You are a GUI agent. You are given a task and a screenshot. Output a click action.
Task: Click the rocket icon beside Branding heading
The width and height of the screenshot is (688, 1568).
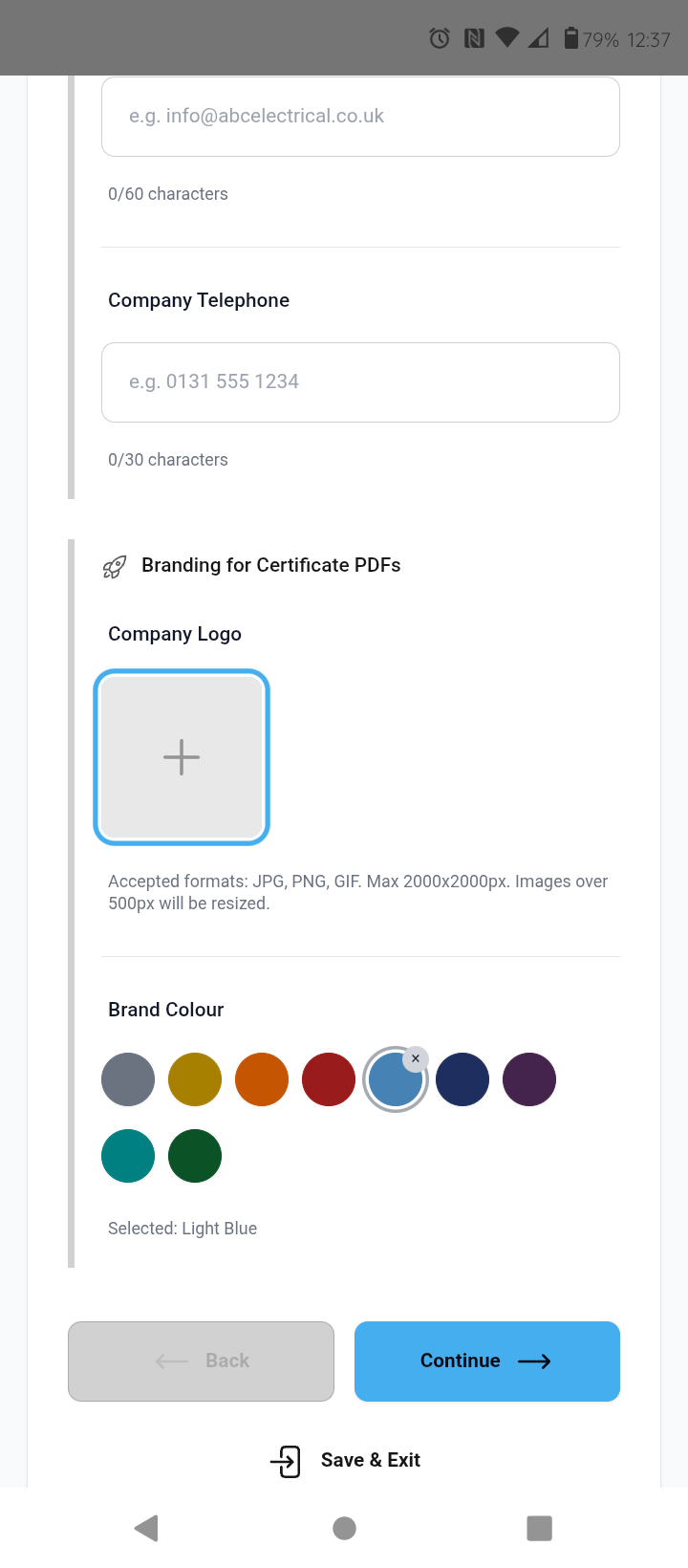(115, 565)
